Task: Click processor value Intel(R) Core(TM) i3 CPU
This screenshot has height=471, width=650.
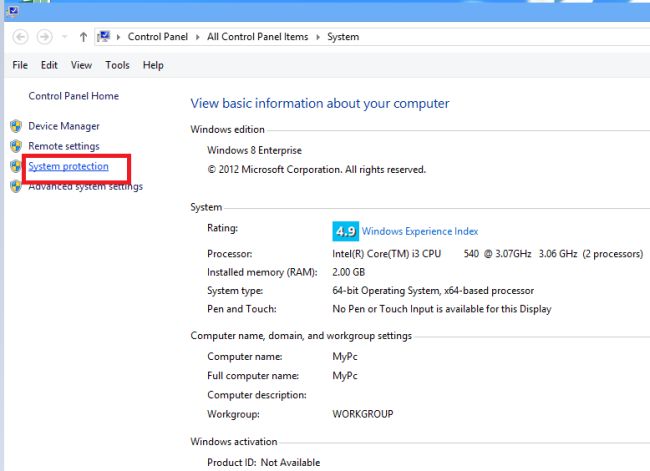Action: coord(386,253)
